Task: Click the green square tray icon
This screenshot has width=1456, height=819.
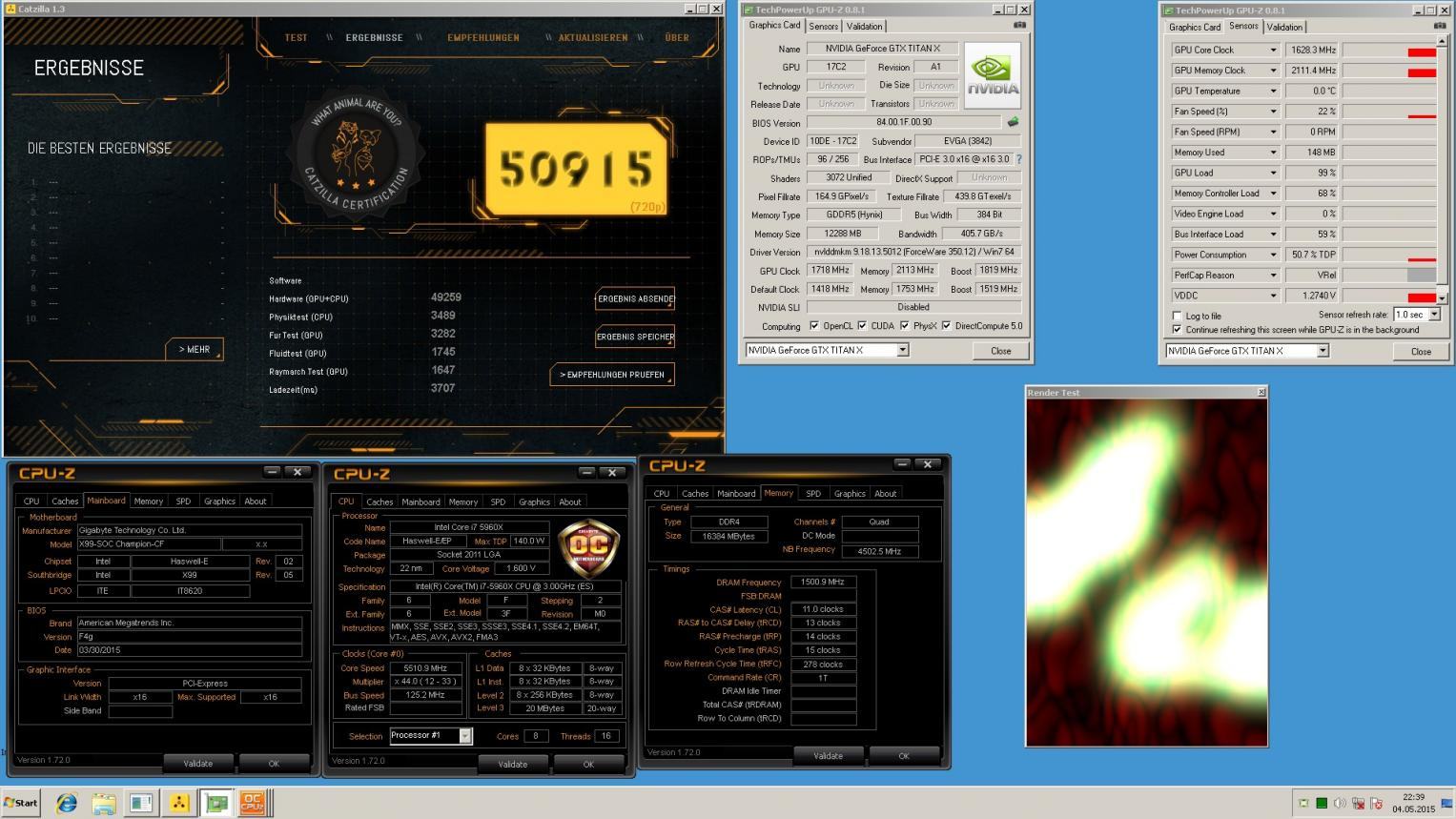Action: (x=1322, y=804)
